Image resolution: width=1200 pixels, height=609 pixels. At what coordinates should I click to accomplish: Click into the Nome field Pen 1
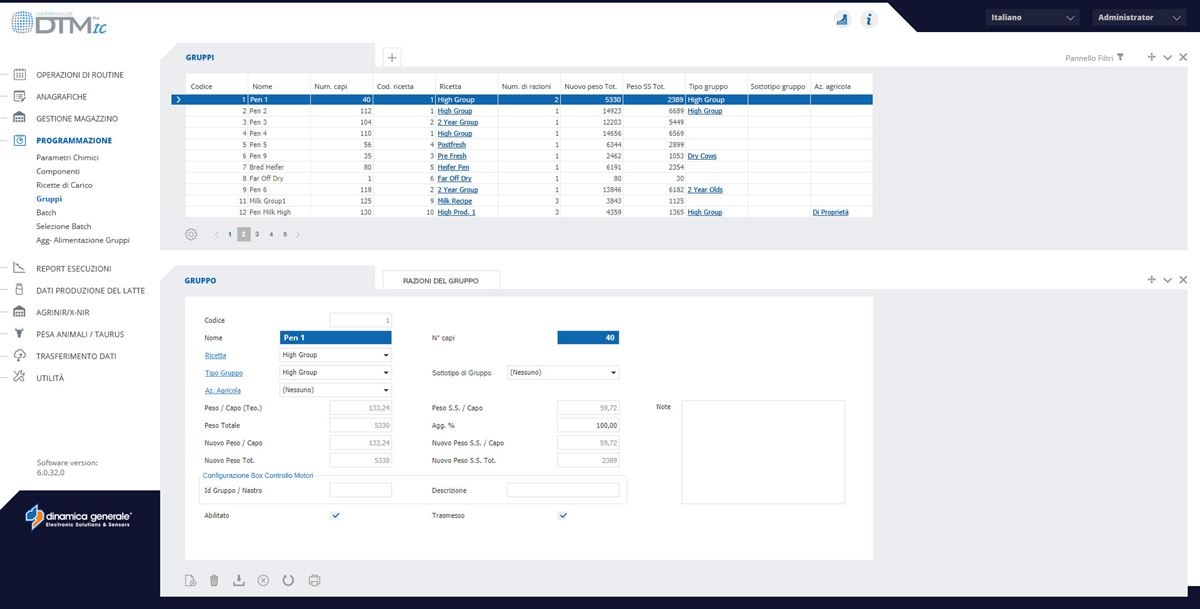click(336, 338)
